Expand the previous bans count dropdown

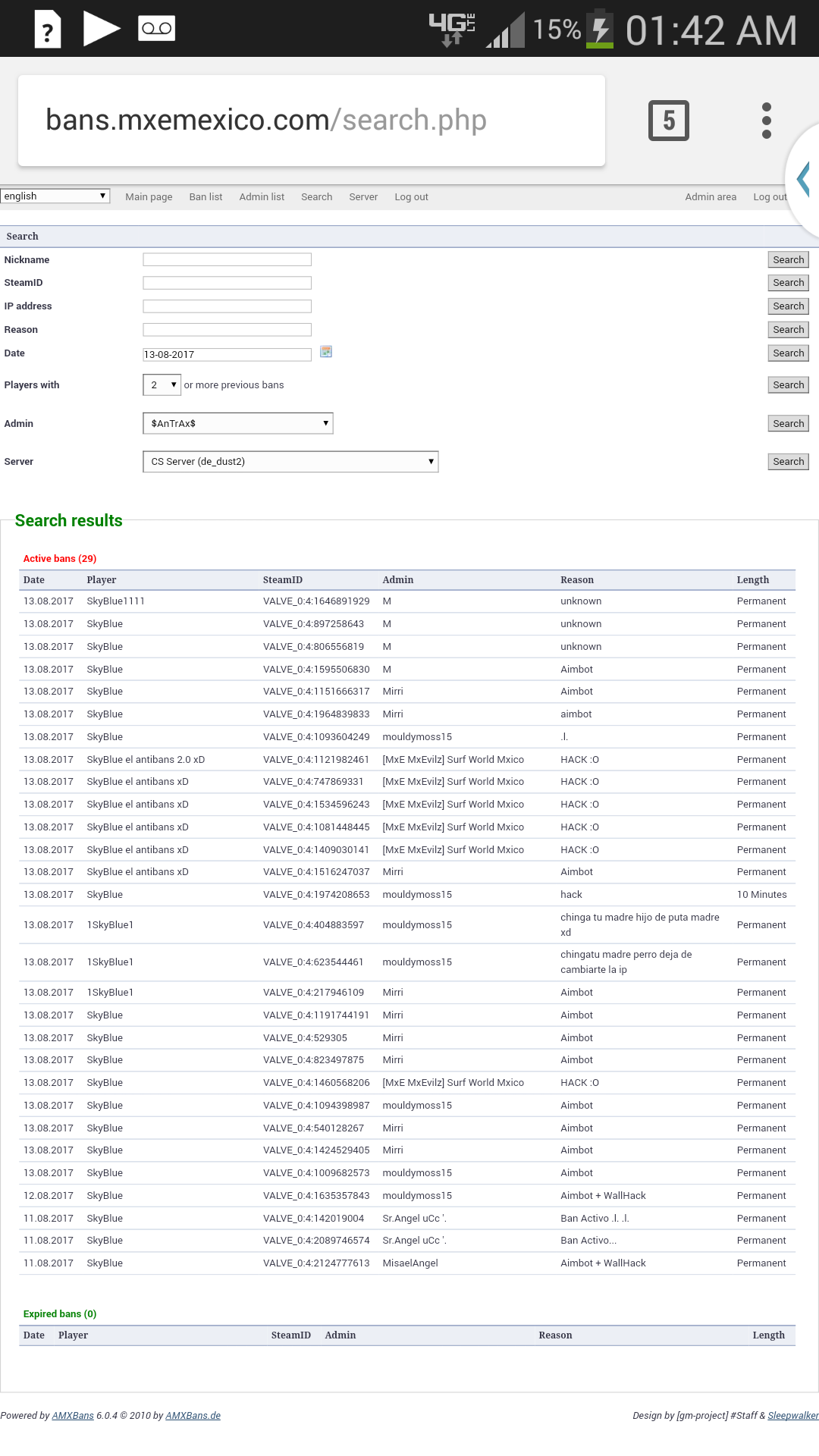click(162, 385)
